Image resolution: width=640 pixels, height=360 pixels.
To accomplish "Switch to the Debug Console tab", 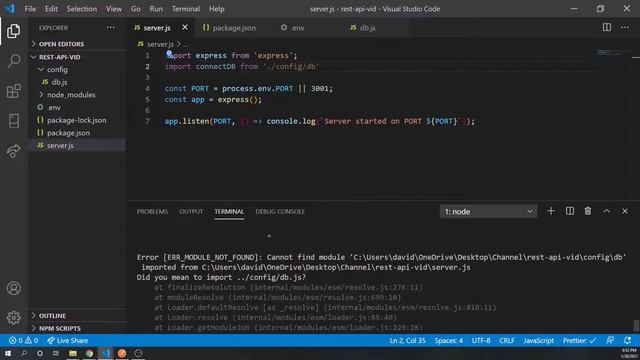I will (280, 211).
